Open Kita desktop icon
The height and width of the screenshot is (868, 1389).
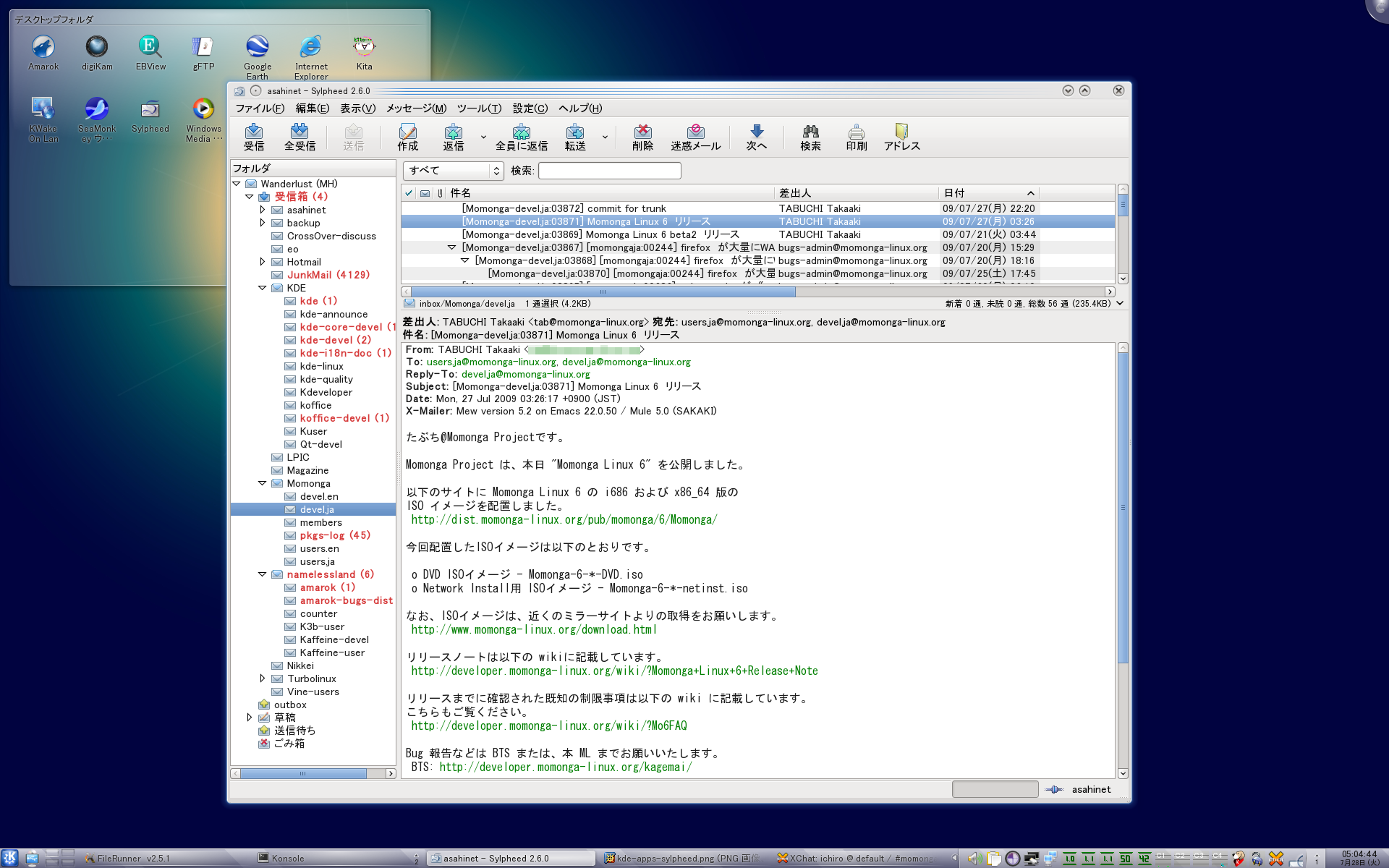tap(365, 53)
